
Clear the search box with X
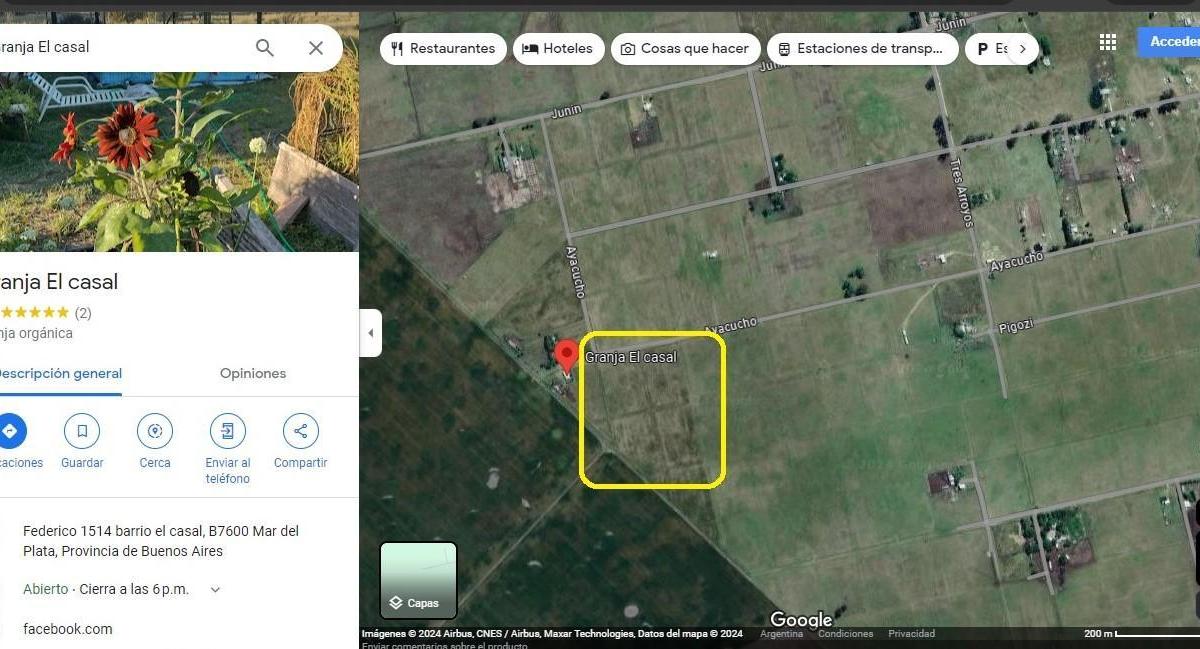(316, 47)
